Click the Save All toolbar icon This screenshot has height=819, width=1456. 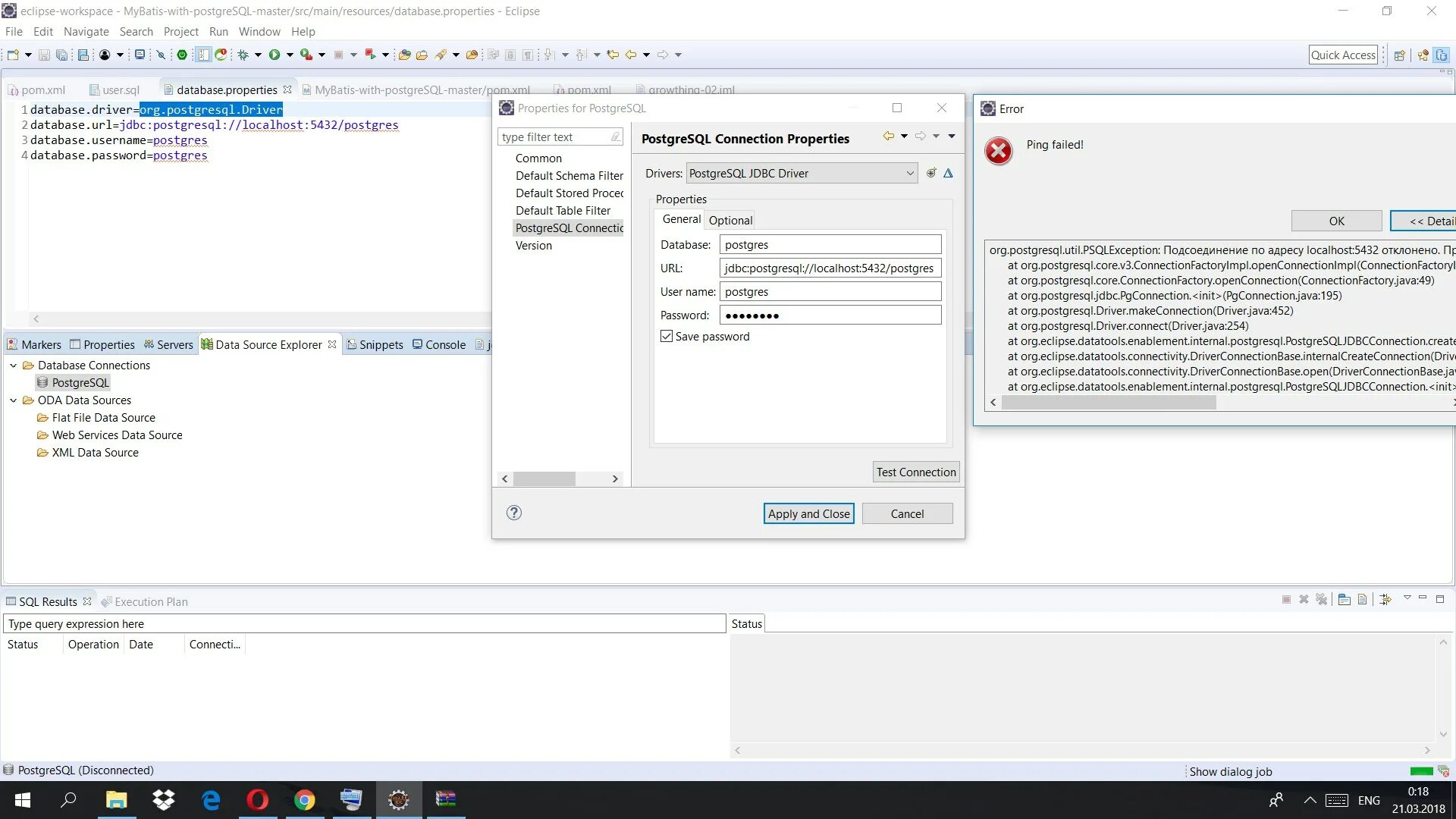(61, 55)
